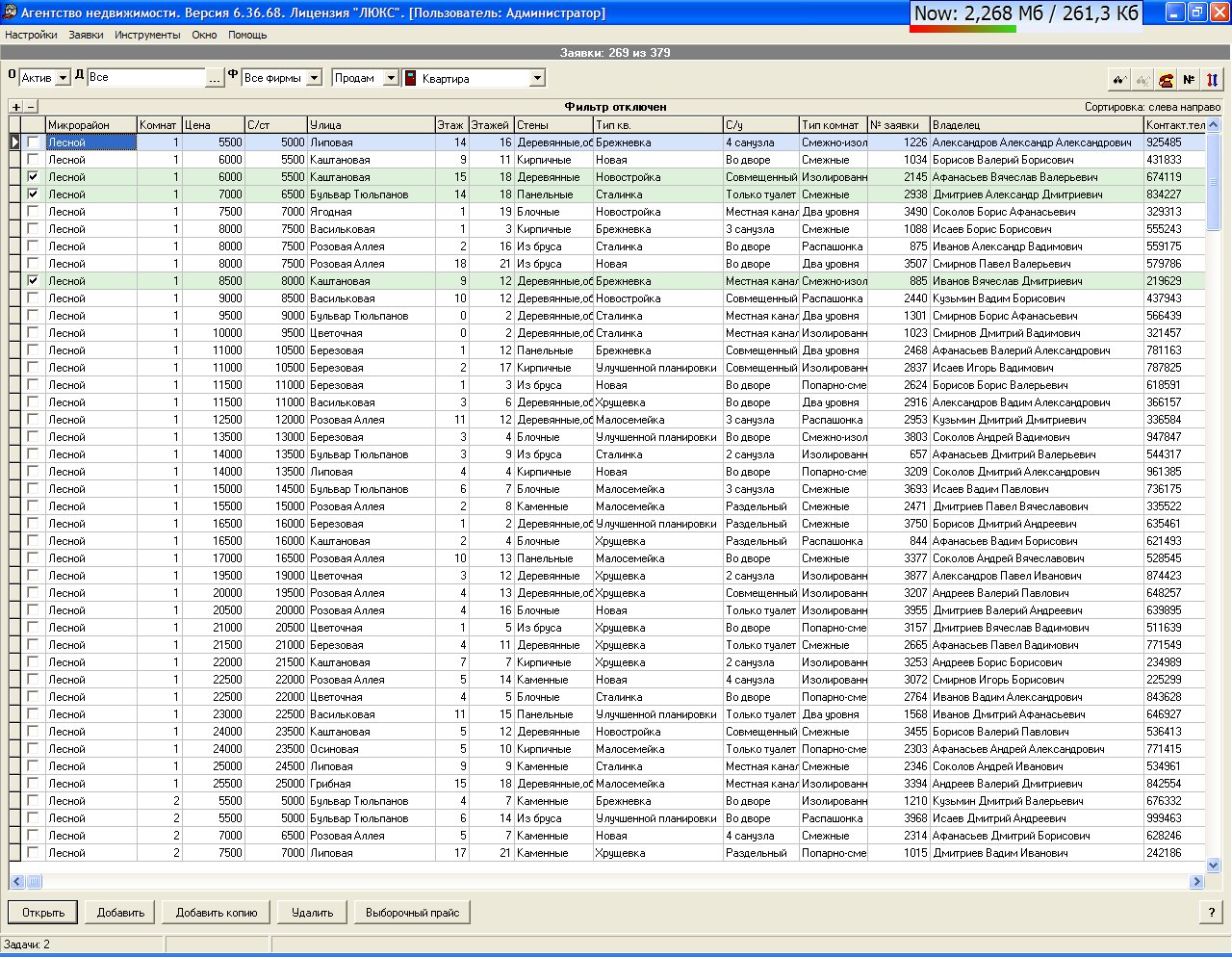The height and width of the screenshot is (957, 1232).
Task: Click the Стены column header
Action: [553, 125]
